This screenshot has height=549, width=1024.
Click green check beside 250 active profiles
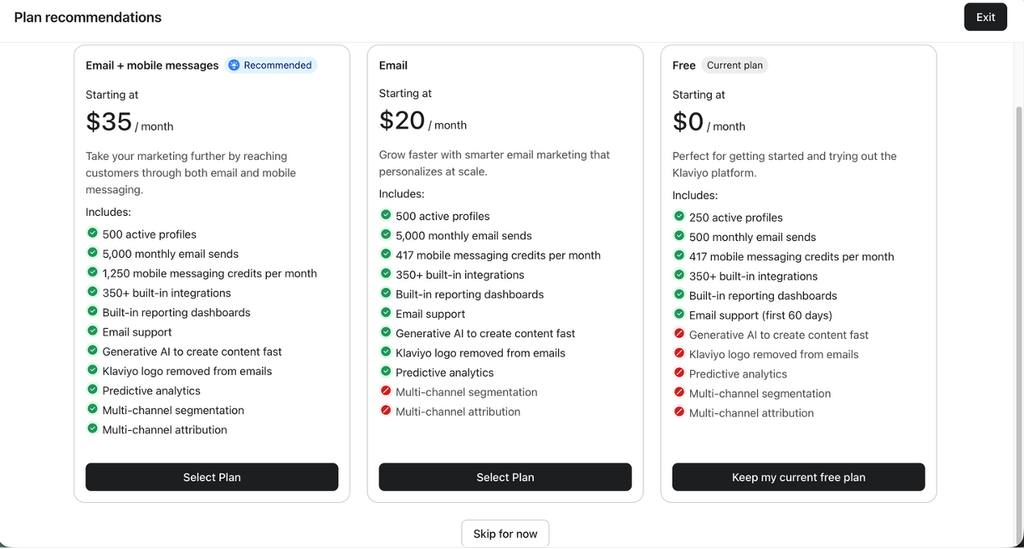pos(679,216)
